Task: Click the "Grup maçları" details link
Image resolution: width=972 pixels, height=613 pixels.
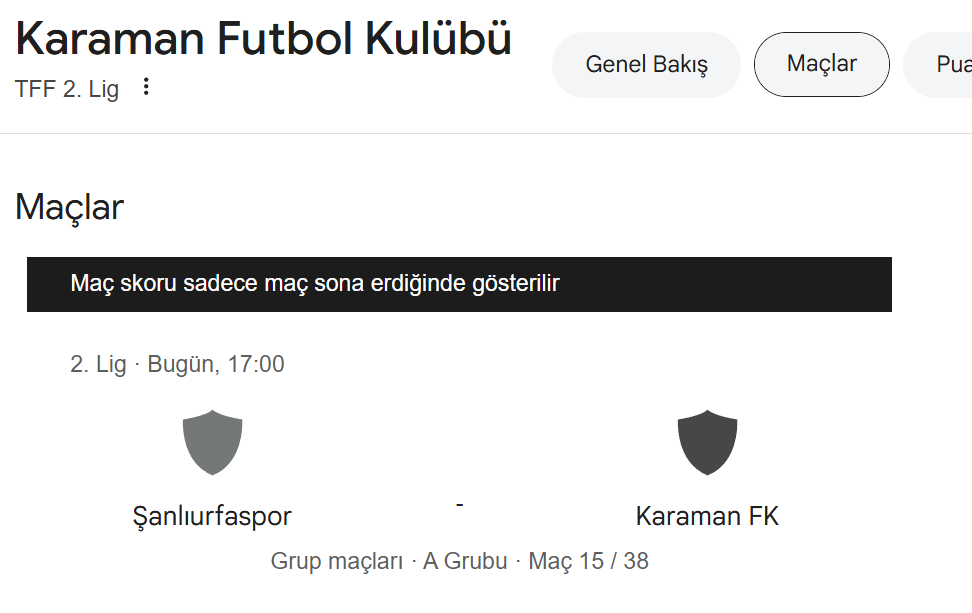Action: click(x=335, y=561)
